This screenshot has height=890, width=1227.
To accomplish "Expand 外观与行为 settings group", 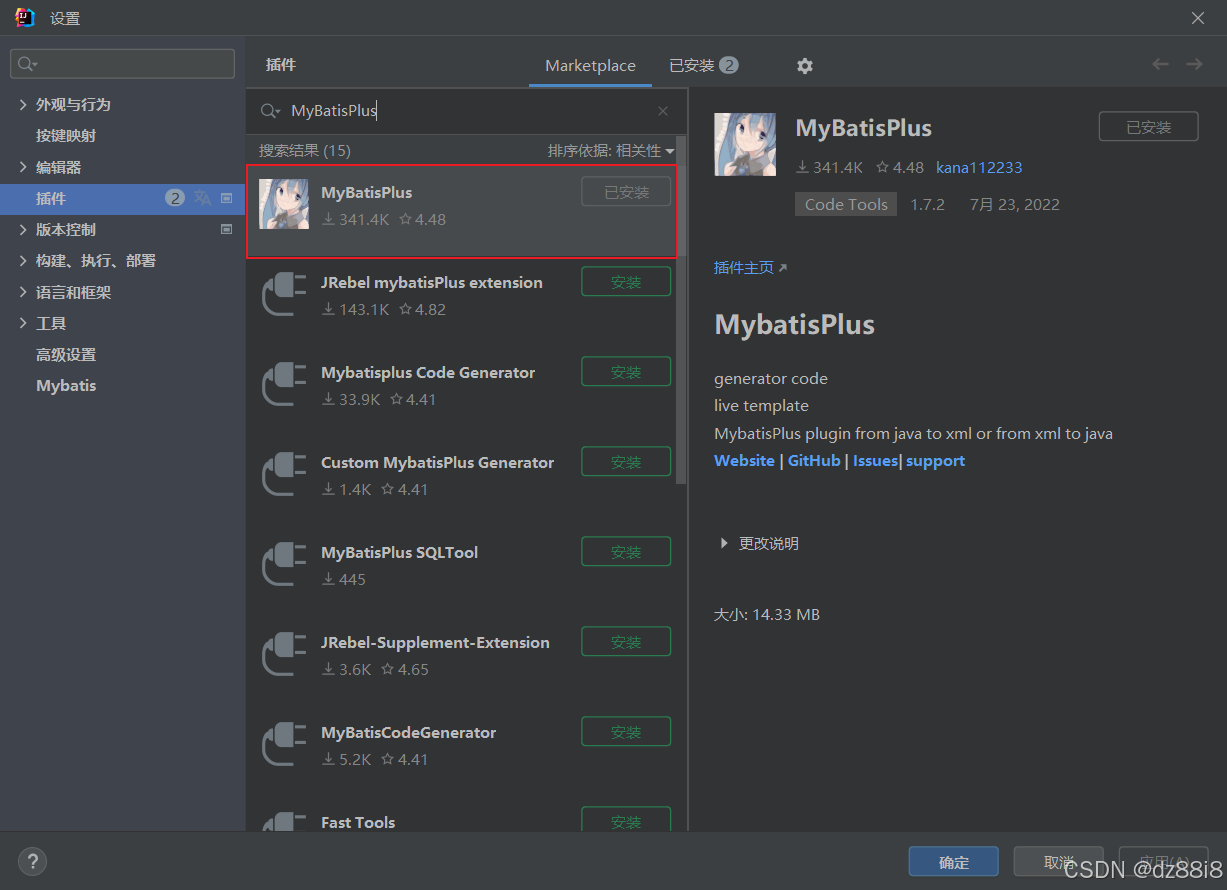I will (23, 104).
